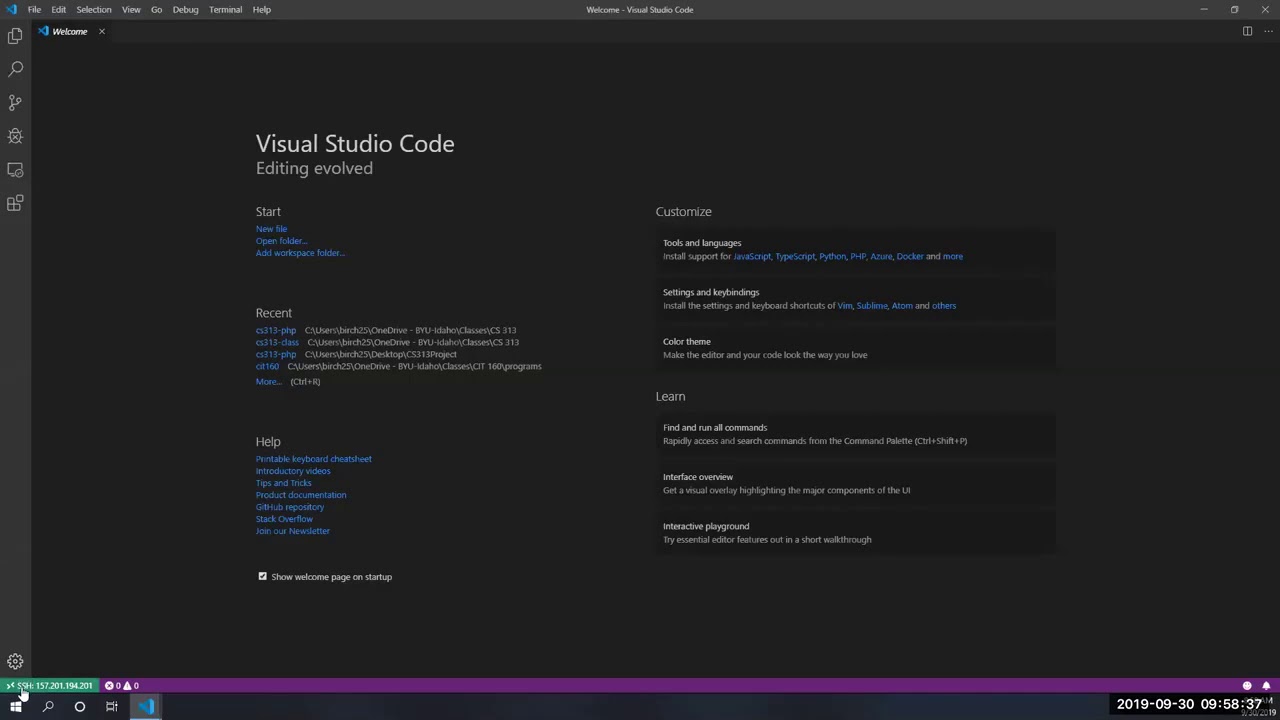
Task: Select the Welcome editor tab
Action: pos(72,31)
